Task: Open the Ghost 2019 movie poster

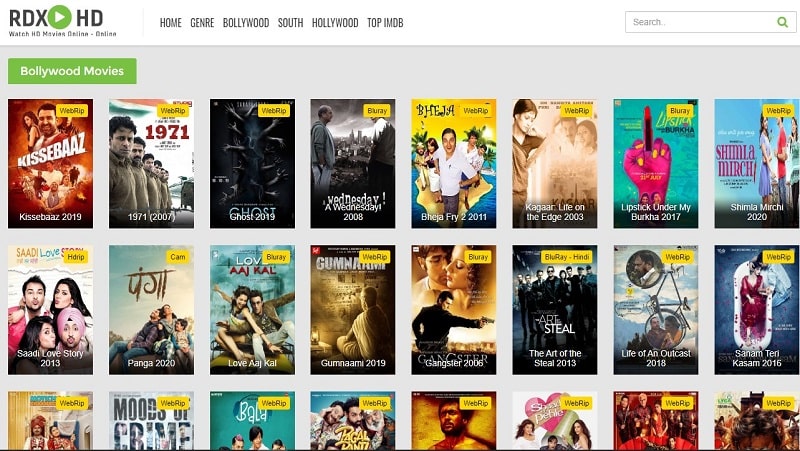Action: pos(252,163)
